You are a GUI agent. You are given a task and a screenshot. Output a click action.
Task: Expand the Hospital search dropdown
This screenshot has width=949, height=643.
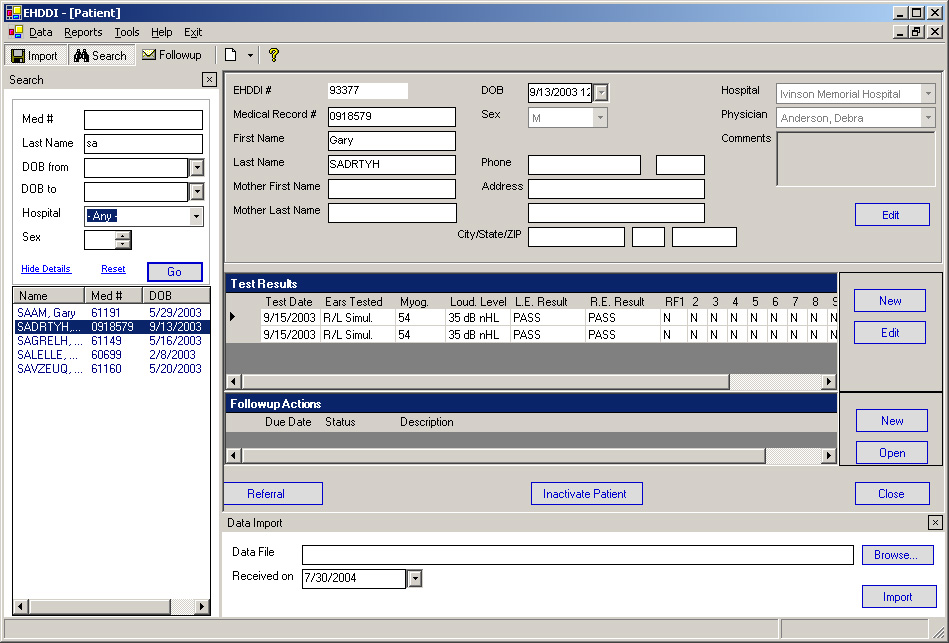click(x=196, y=216)
